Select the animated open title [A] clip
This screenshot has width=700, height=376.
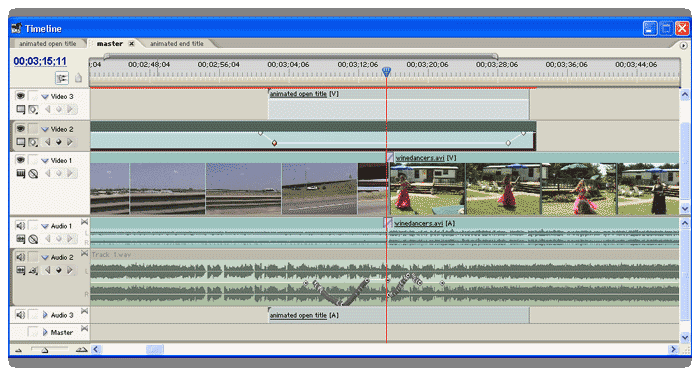pos(398,315)
